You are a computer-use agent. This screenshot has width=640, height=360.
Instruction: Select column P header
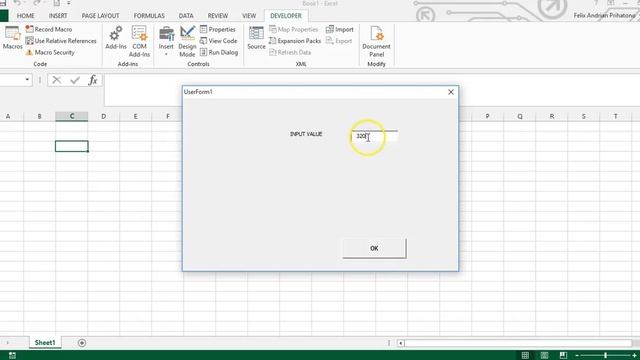pyautogui.click(x=487, y=116)
